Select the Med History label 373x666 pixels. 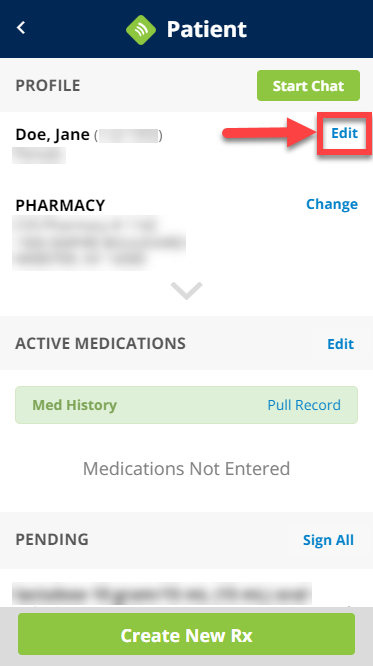[x=74, y=405]
